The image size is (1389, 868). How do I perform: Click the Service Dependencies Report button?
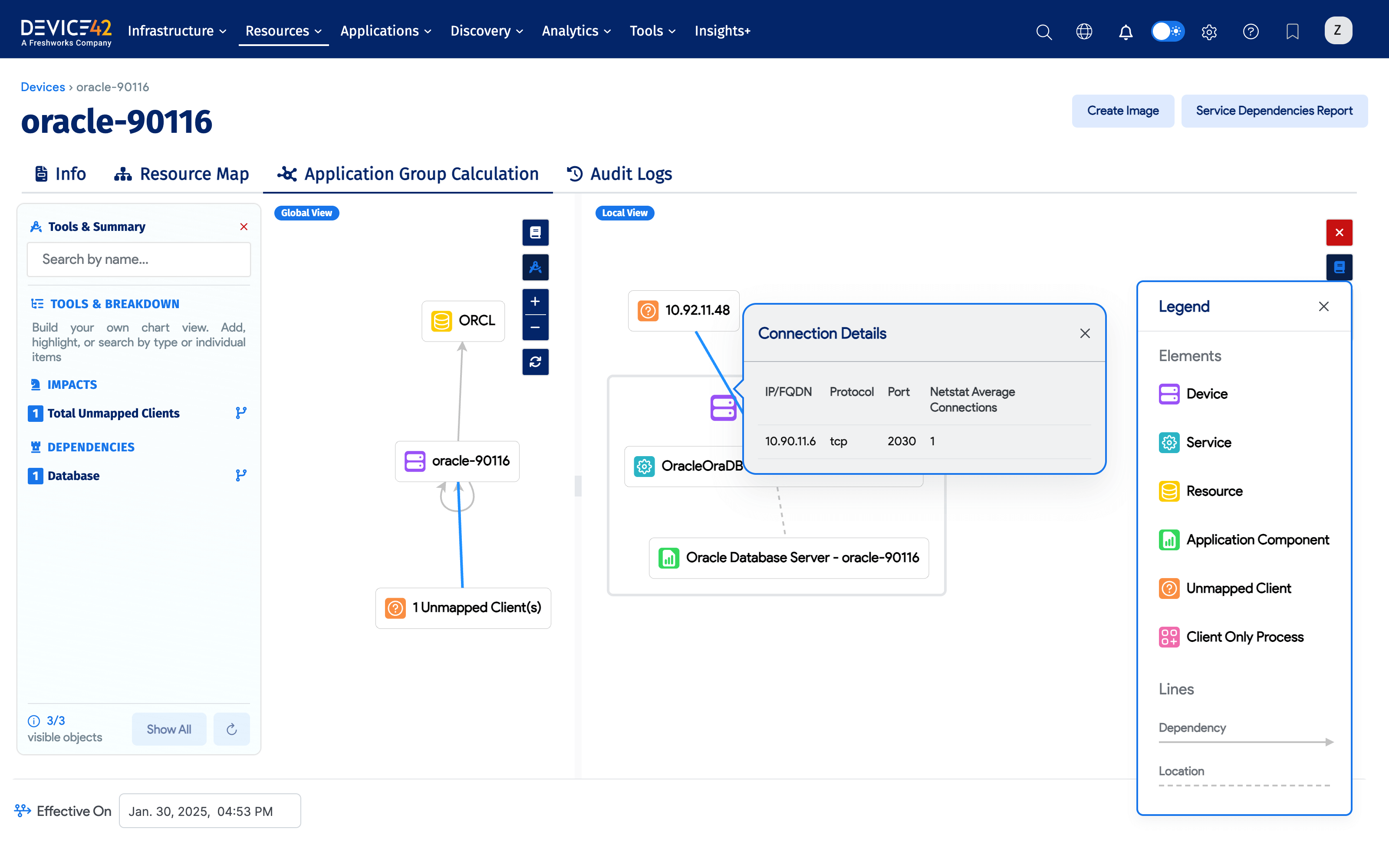pos(1274,111)
